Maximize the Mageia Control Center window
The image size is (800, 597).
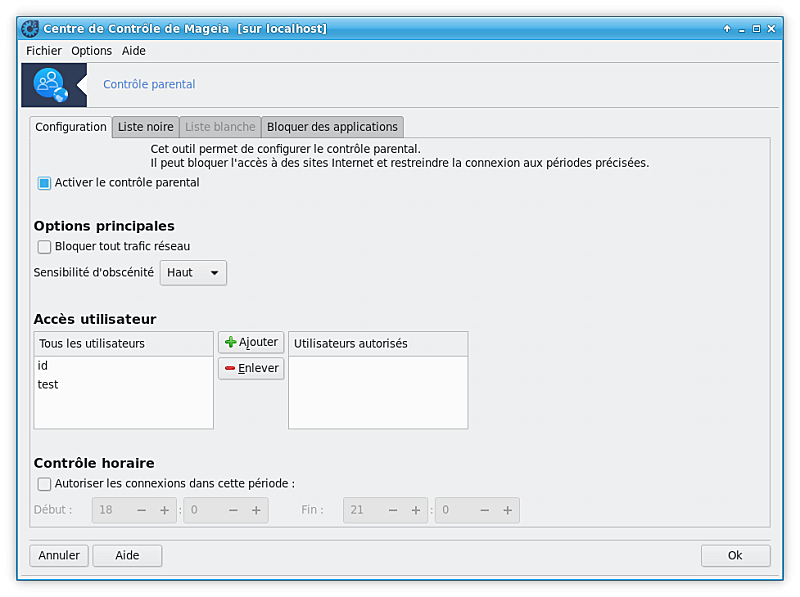[757, 29]
